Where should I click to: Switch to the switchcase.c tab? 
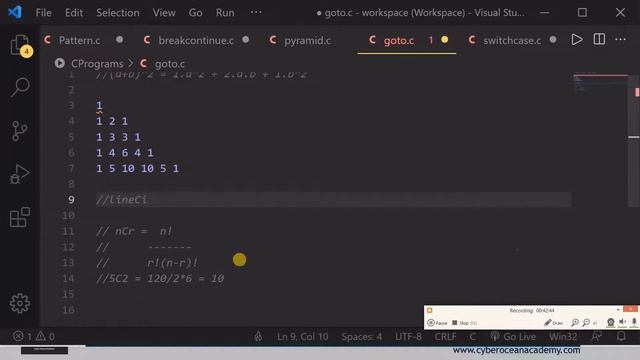click(x=512, y=40)
